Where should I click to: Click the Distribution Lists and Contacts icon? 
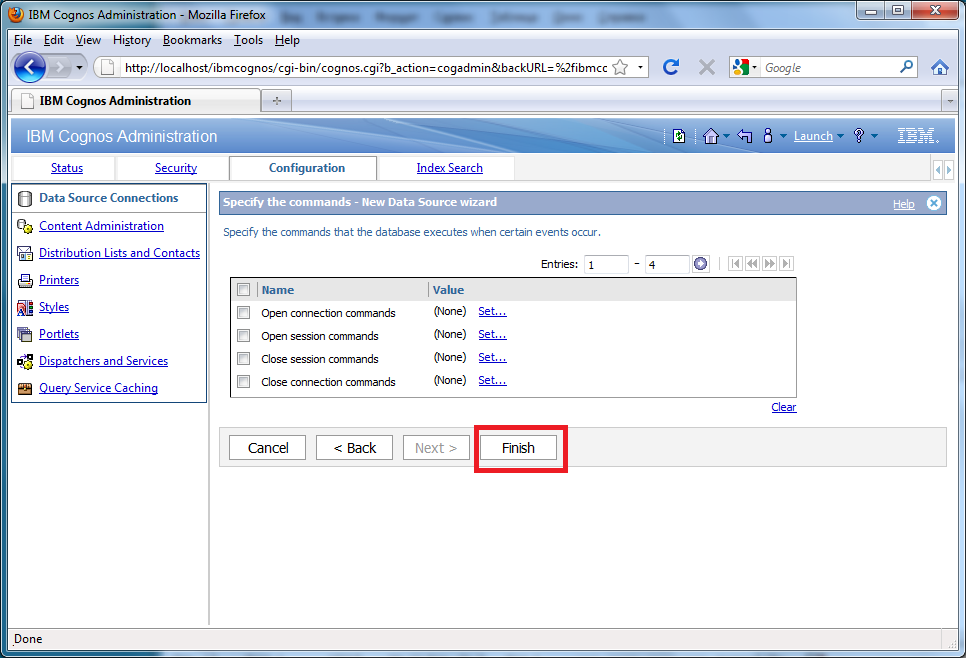pyautogui.click(x=25, y=253)
